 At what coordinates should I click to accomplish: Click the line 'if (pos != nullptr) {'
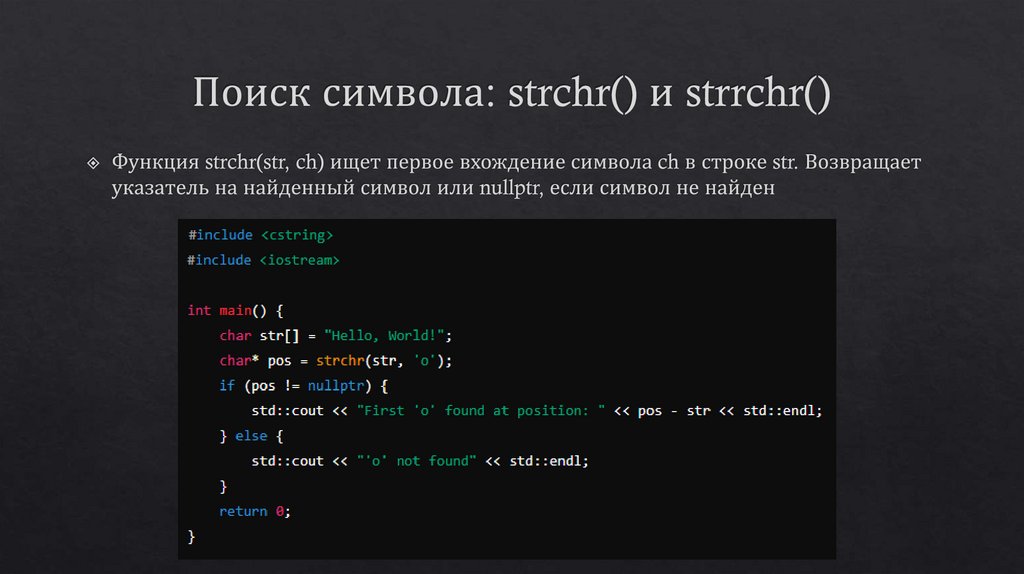[x=304, y=386]
